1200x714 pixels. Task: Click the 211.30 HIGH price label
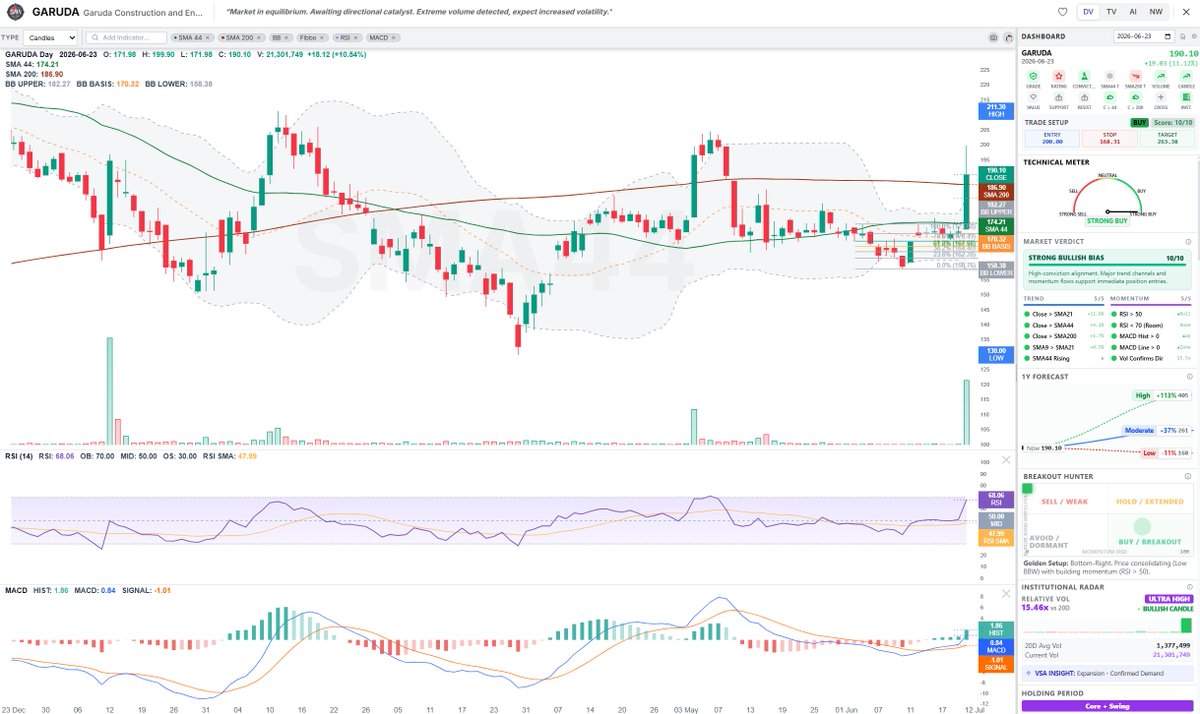pos(996,112)
